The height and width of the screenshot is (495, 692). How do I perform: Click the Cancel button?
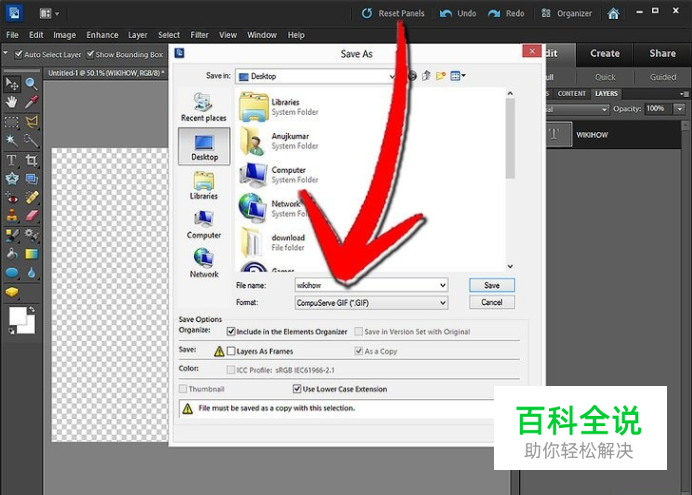click(x=492, y=302)
